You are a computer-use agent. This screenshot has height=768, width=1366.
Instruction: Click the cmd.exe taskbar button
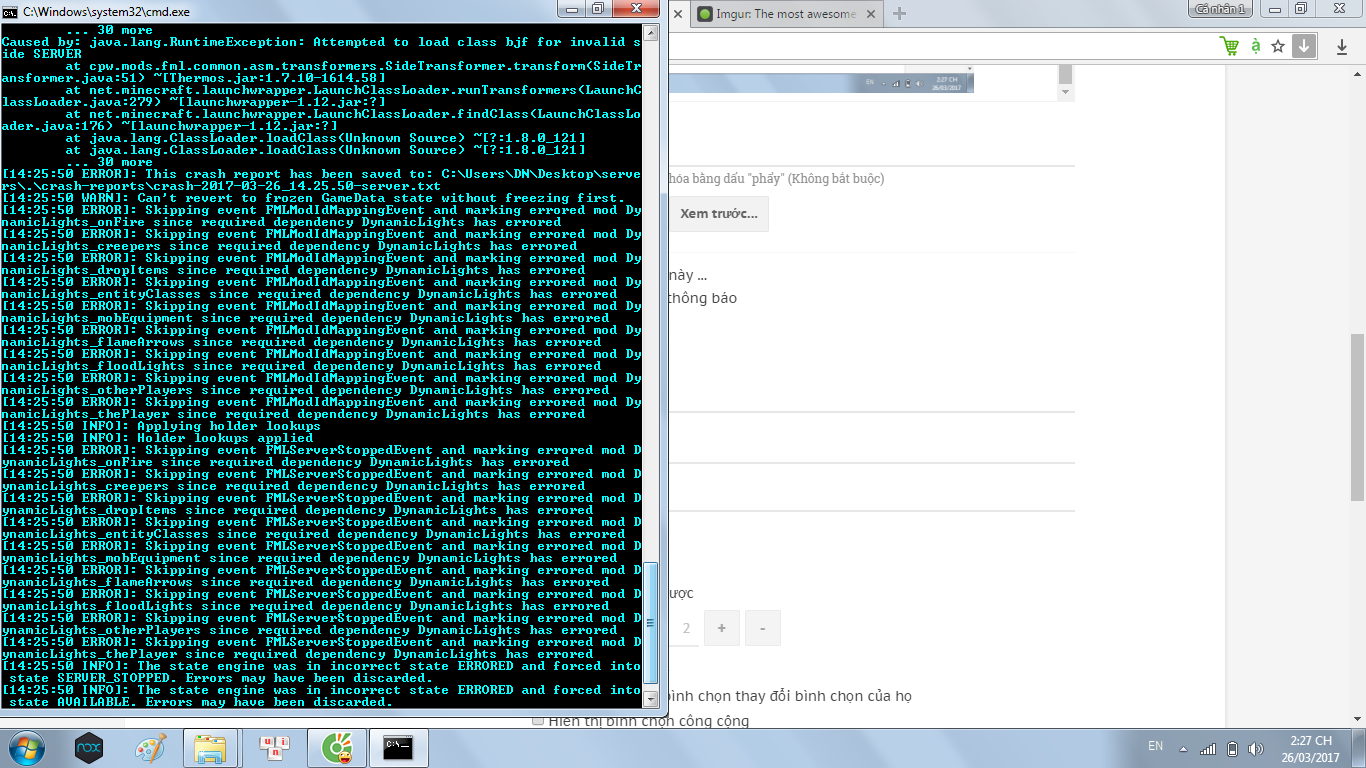point(400,748)
